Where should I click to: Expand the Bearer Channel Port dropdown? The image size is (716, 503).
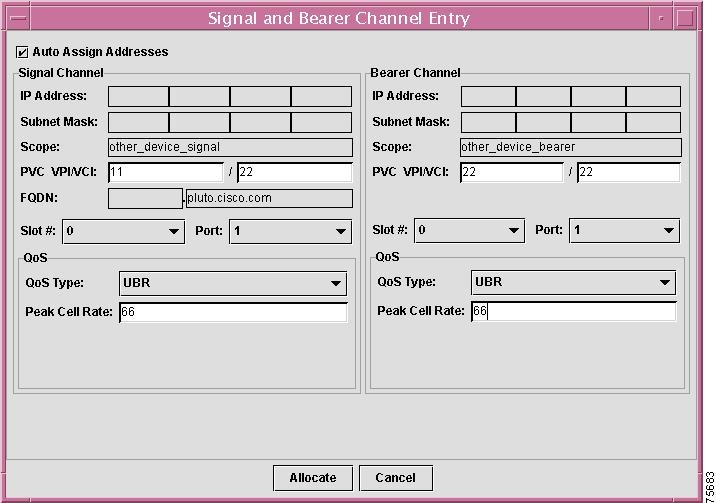point(624,231)
